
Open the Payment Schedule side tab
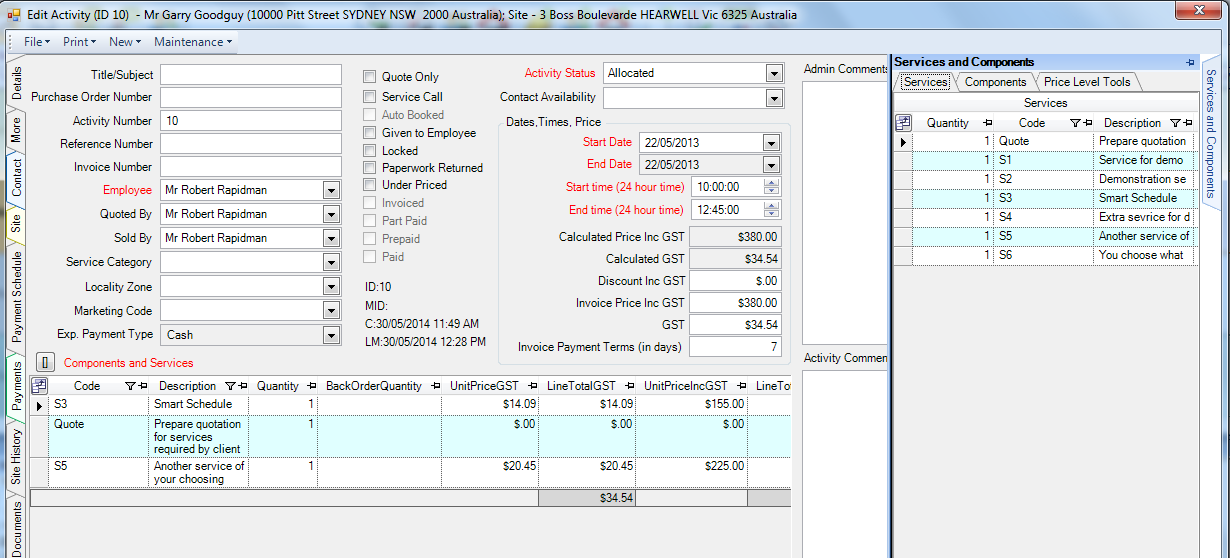click(16, 297)
